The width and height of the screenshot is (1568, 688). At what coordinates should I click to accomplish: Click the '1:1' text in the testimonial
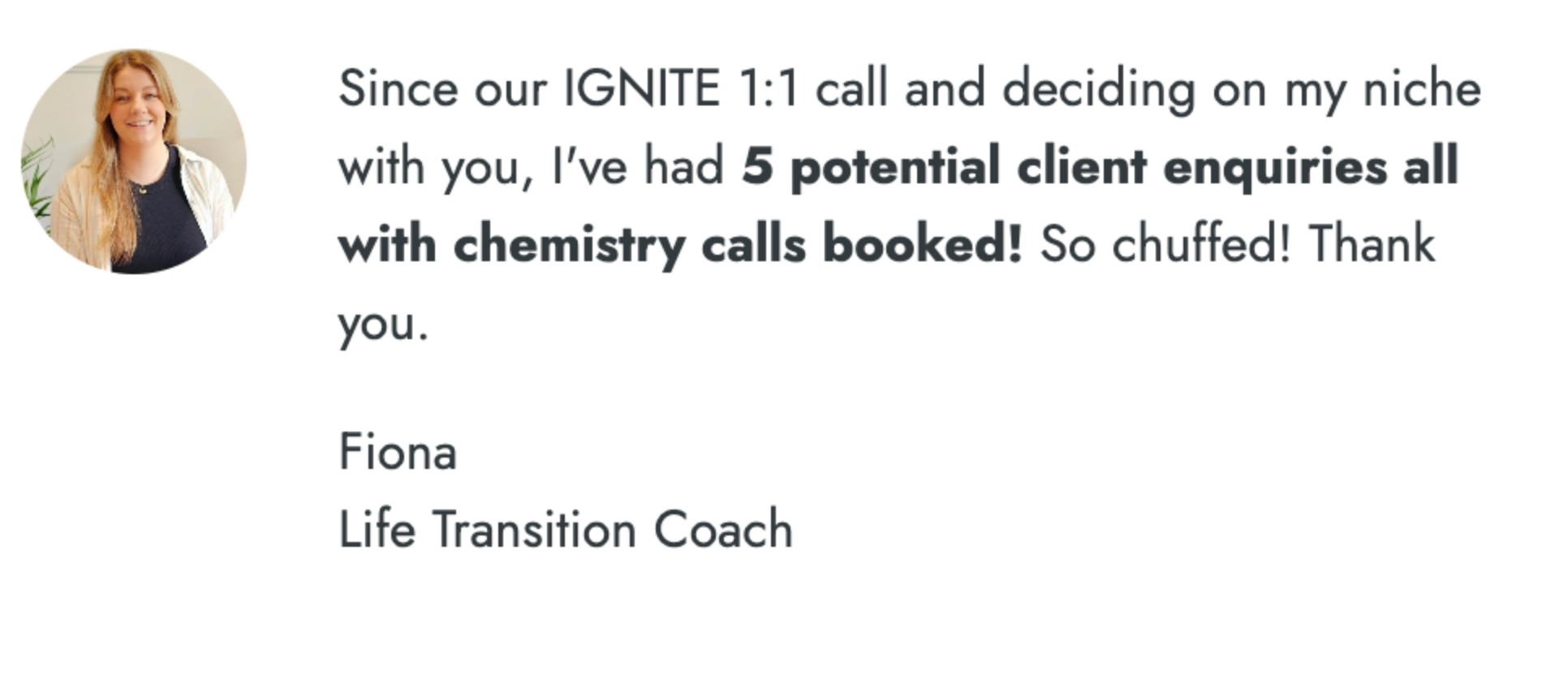click(x=769, y=88)
